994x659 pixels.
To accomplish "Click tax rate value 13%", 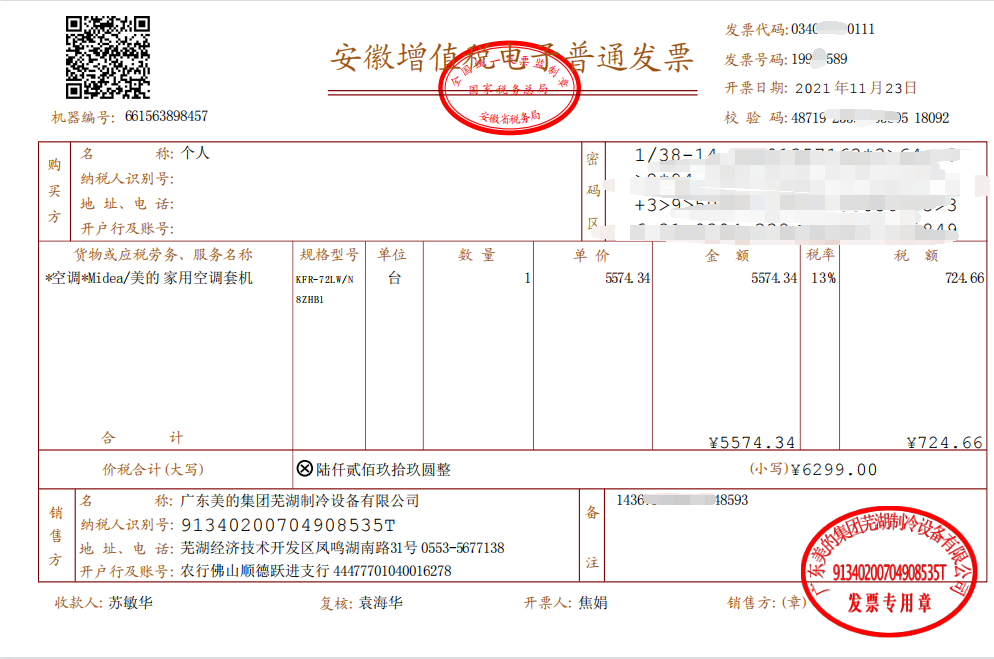I will click(823, 278).
